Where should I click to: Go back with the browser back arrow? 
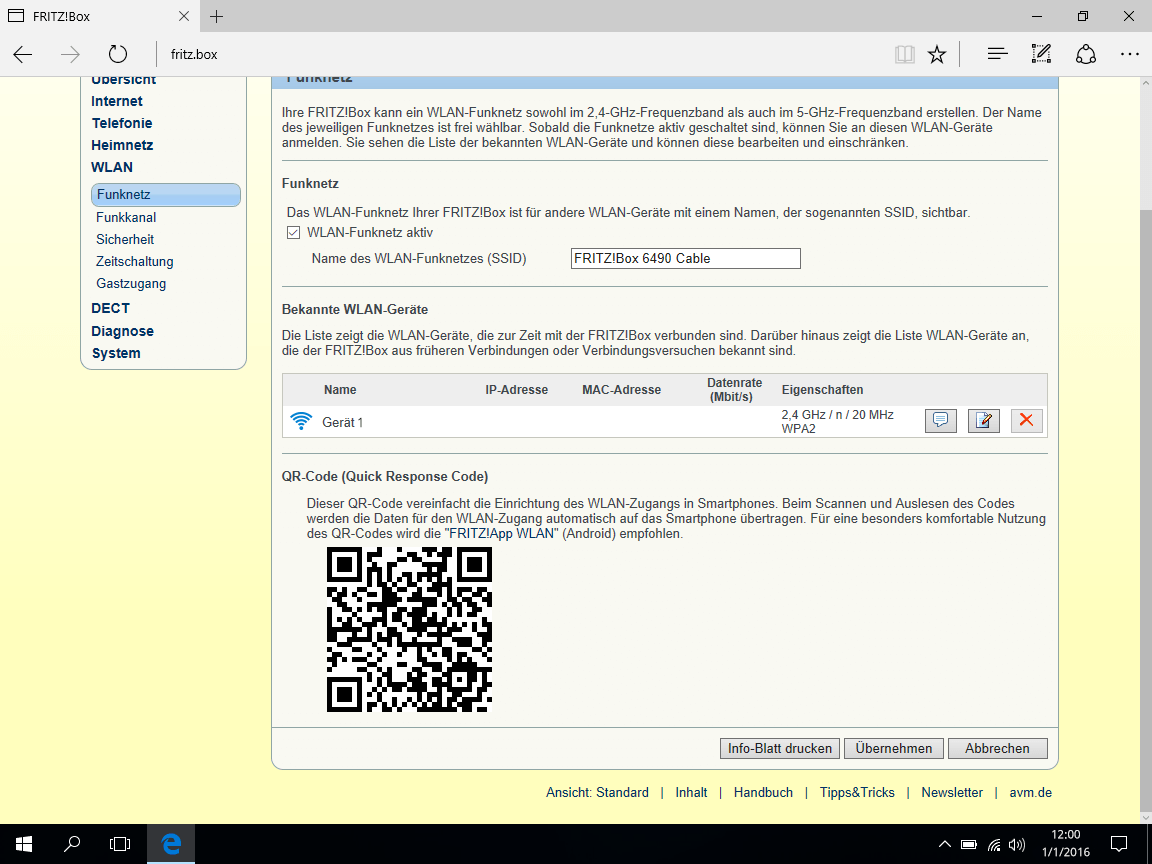pyautogui.click(x=23, y=54)
